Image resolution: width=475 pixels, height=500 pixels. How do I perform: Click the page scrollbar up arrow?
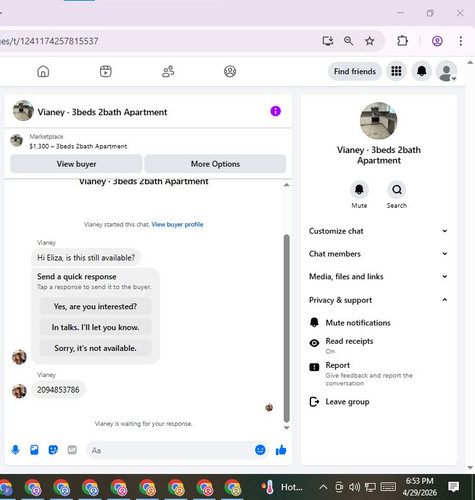click(470, 63)
